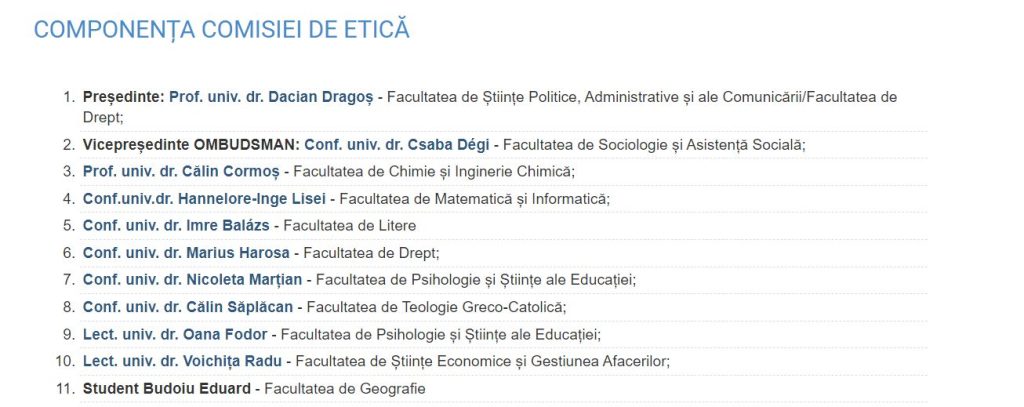This screenshot has width=1024, height=407.
Task: Click Facultatea de Geografie text
Action: tap(345, 389)
